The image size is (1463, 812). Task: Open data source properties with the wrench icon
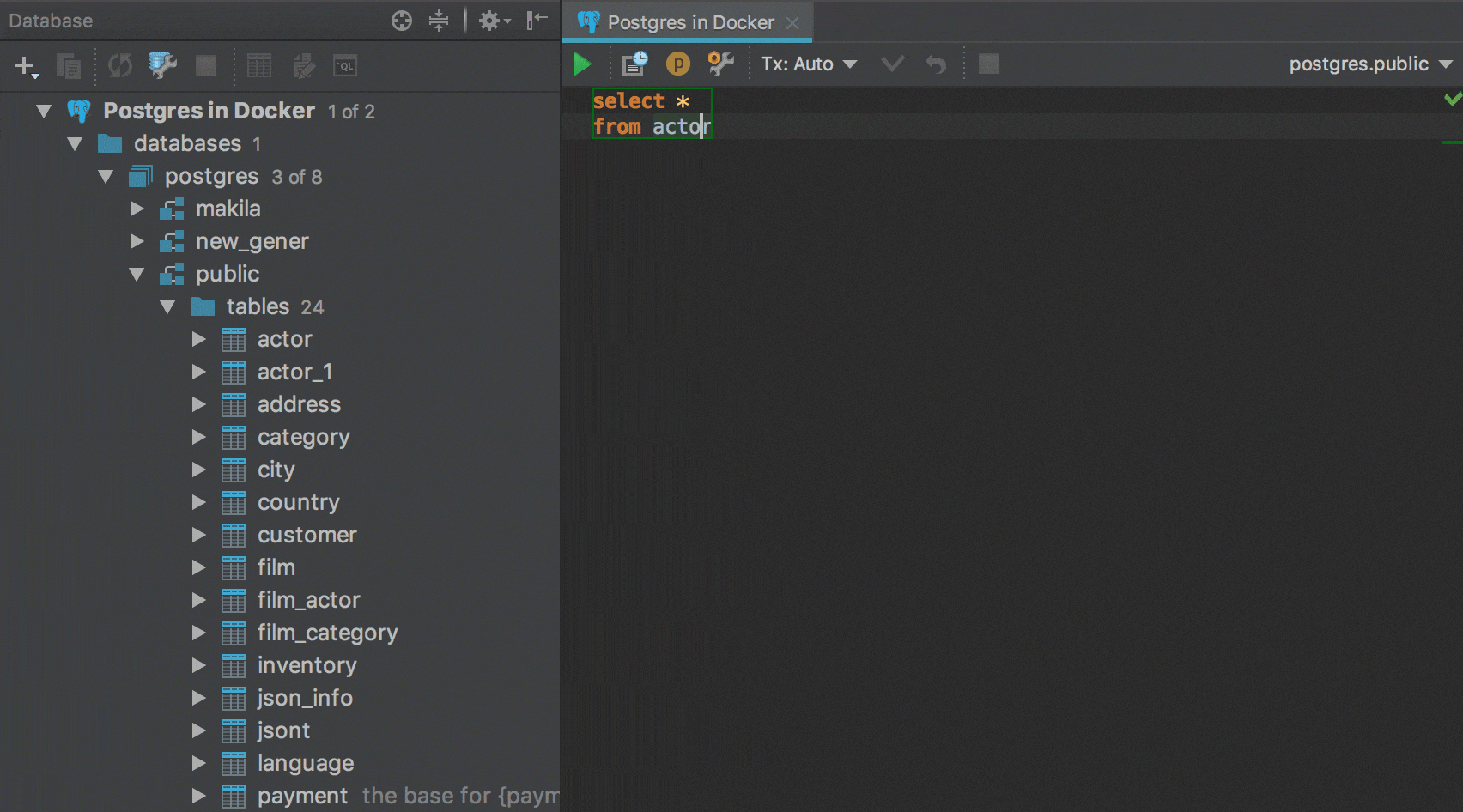[x=161, y=64]
